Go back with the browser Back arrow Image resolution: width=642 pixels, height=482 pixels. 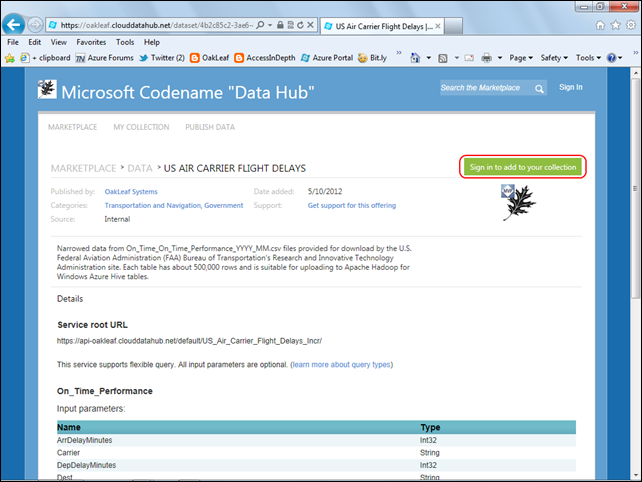pos(14,25)
